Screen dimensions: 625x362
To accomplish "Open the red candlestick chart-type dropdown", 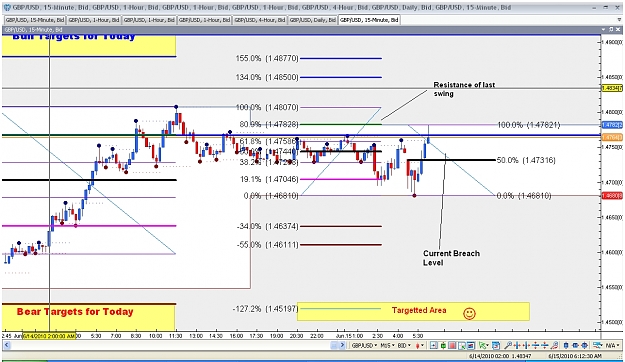I will 420,345.
